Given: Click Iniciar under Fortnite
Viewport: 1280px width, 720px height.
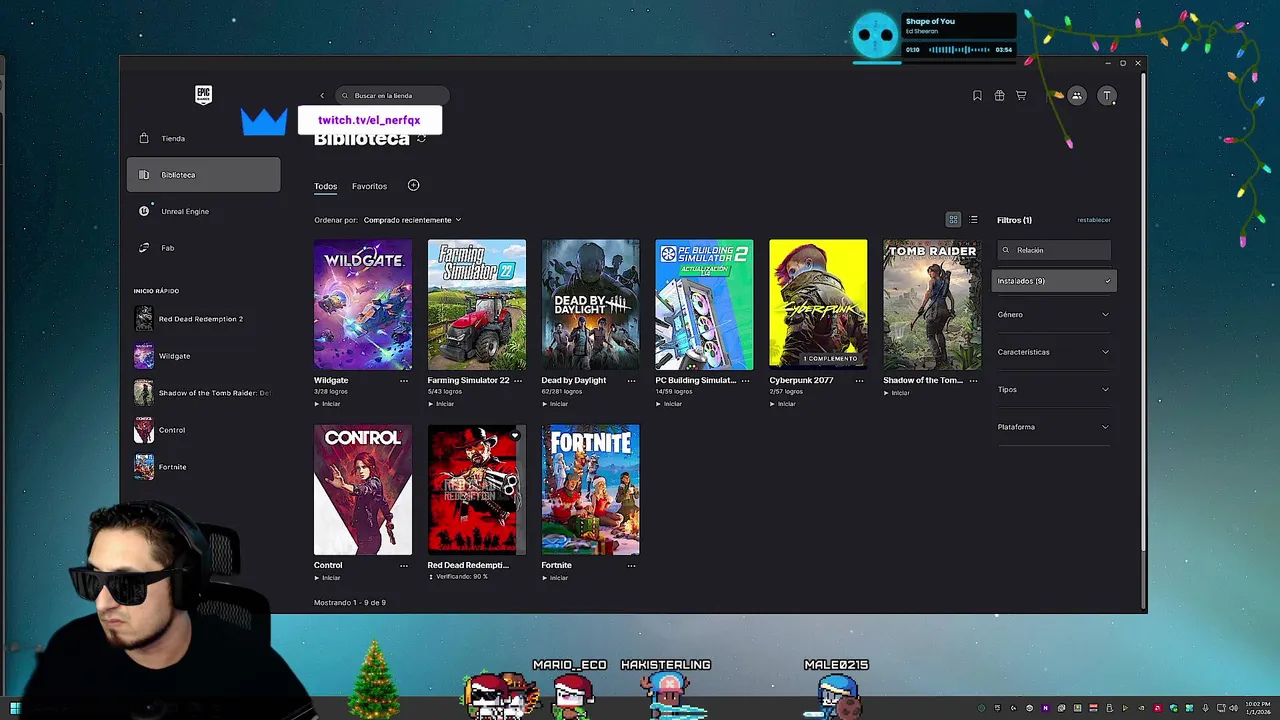Looking at the screenshot, I should pos(555,578).
